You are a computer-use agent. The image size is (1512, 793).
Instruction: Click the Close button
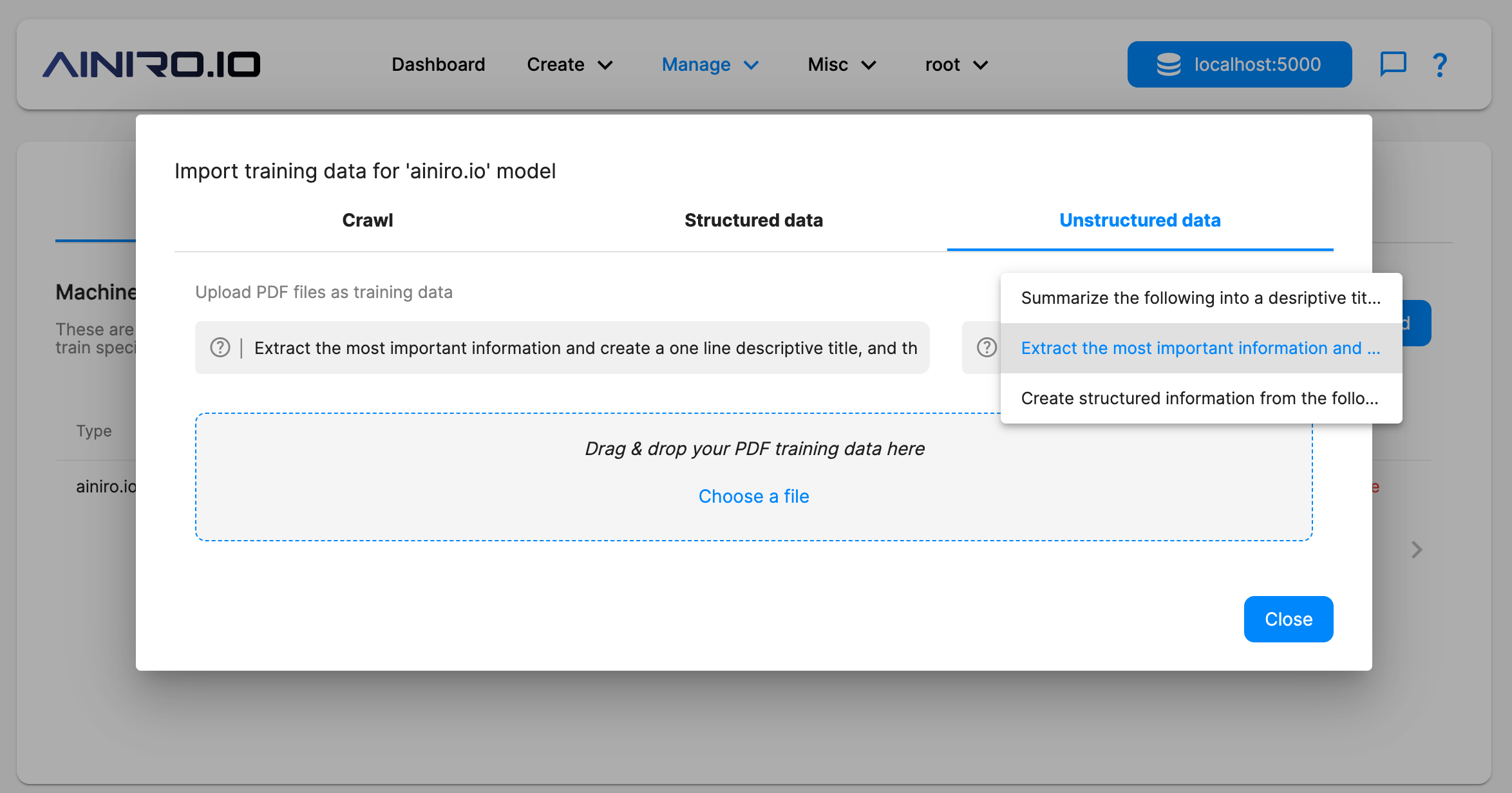coord(1288,619)
